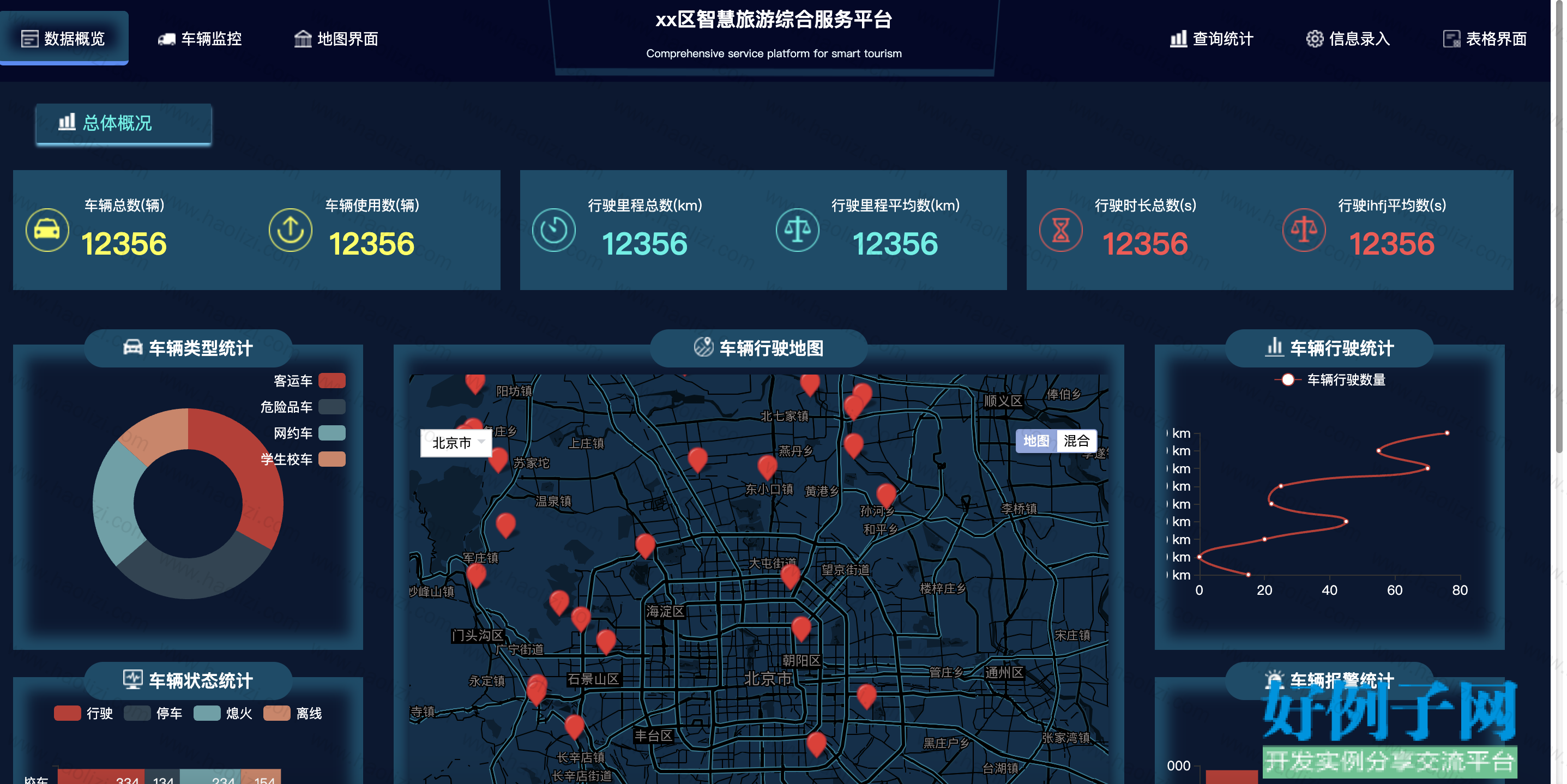The width and height of the screenshot is (1567, 784).
Task: Toggle 网约车 legend swatch
Action: pyautogui.click(x=332, y=433)
